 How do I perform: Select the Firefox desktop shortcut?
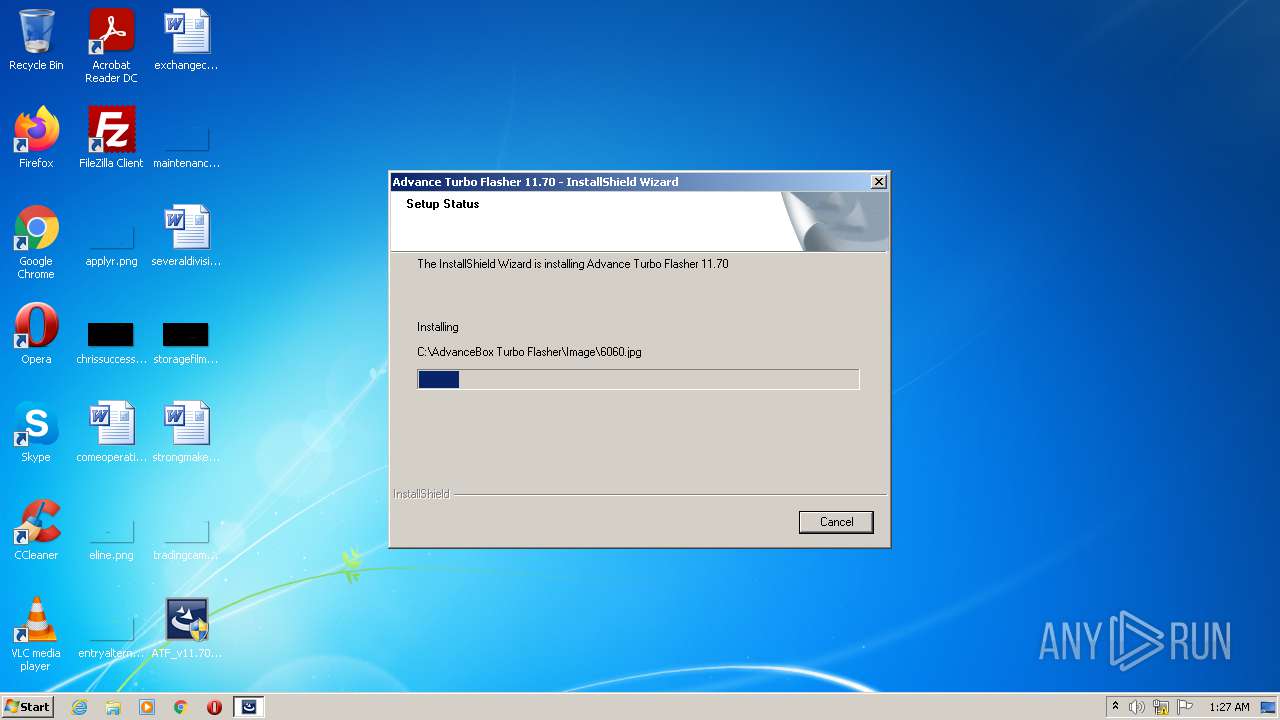36,138
